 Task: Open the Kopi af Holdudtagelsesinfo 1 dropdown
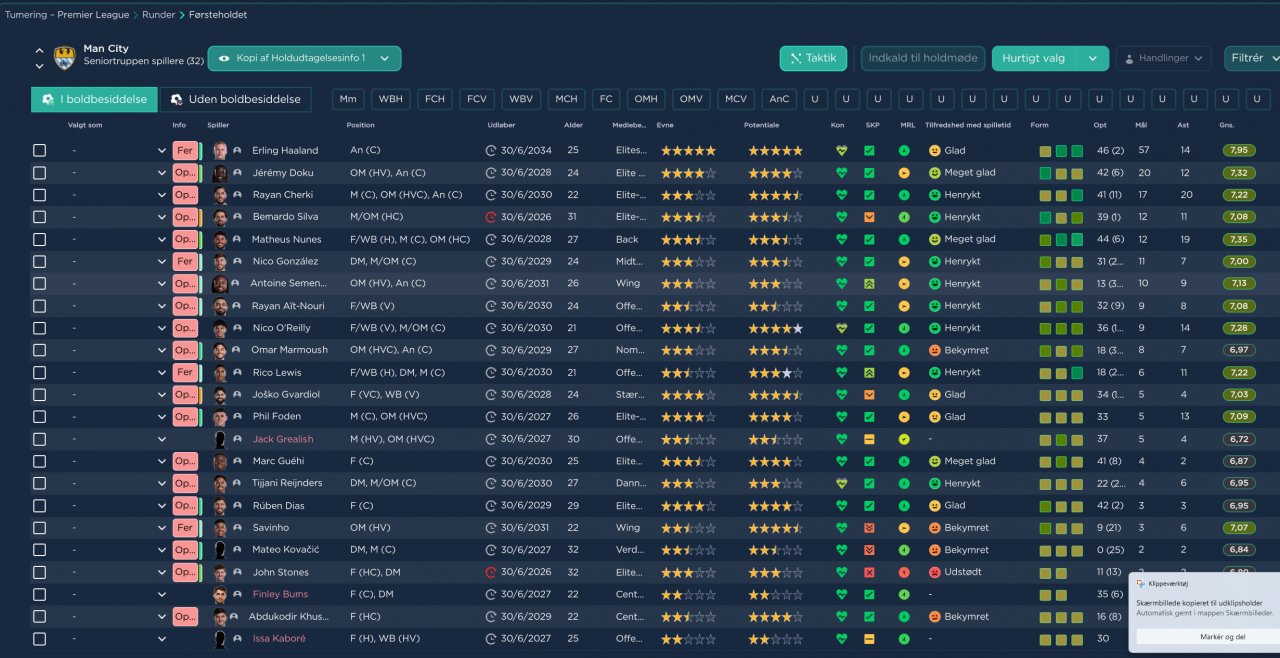point(304,58)
